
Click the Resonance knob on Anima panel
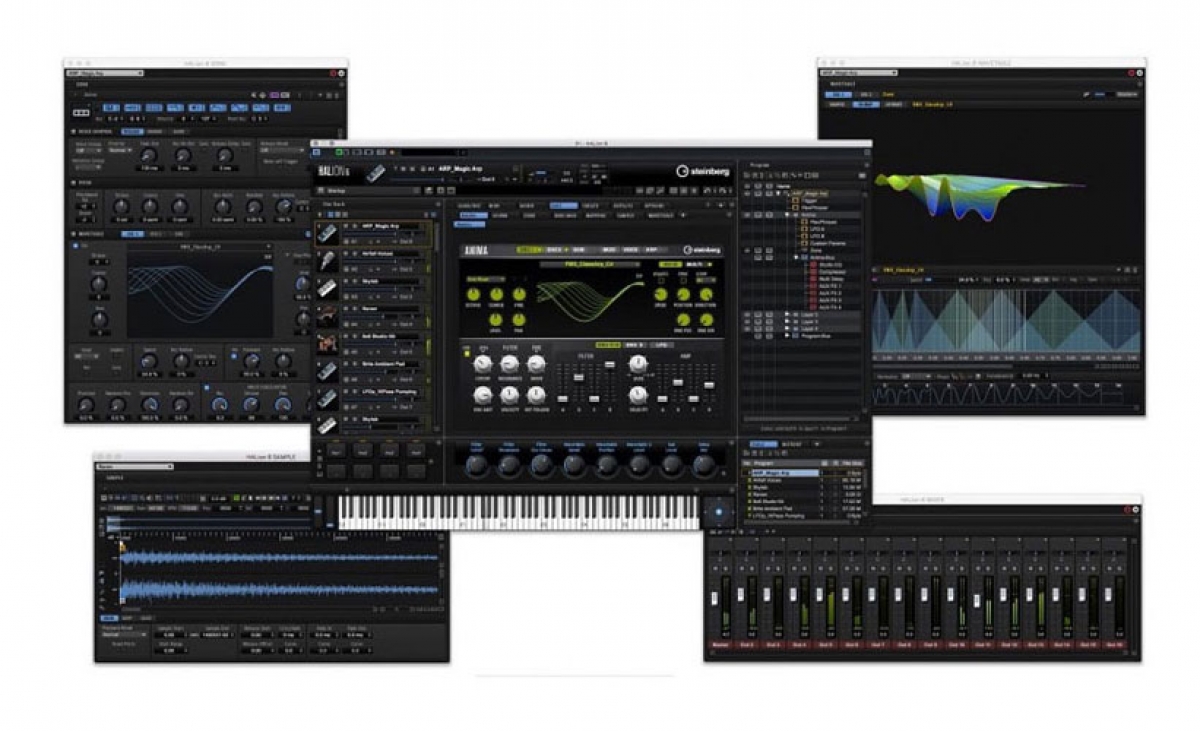[x=510, y=366]
